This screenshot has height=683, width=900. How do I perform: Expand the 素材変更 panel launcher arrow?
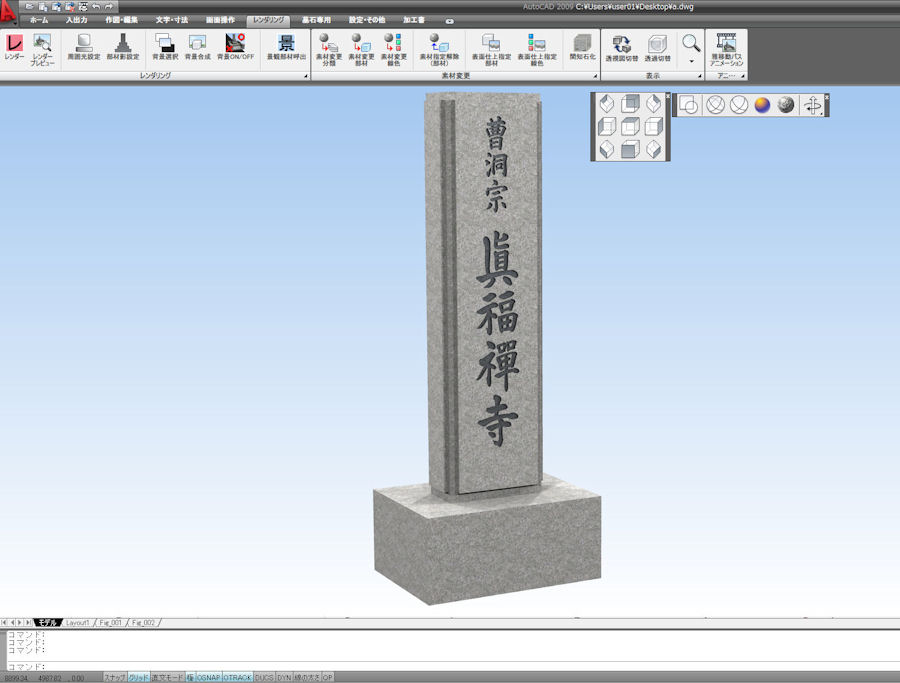tap(595, 76)
